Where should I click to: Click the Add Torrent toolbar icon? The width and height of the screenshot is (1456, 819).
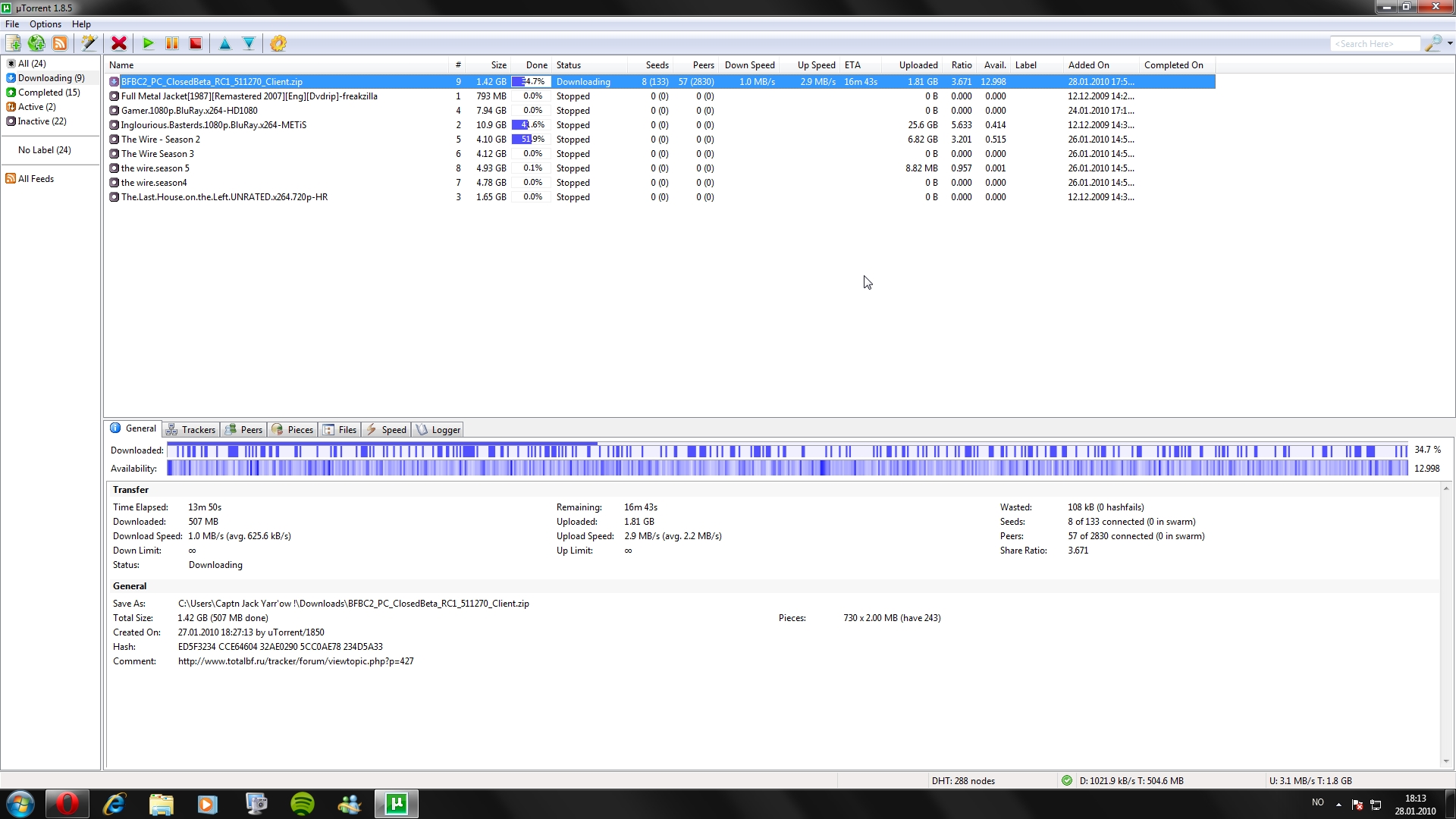13,43
